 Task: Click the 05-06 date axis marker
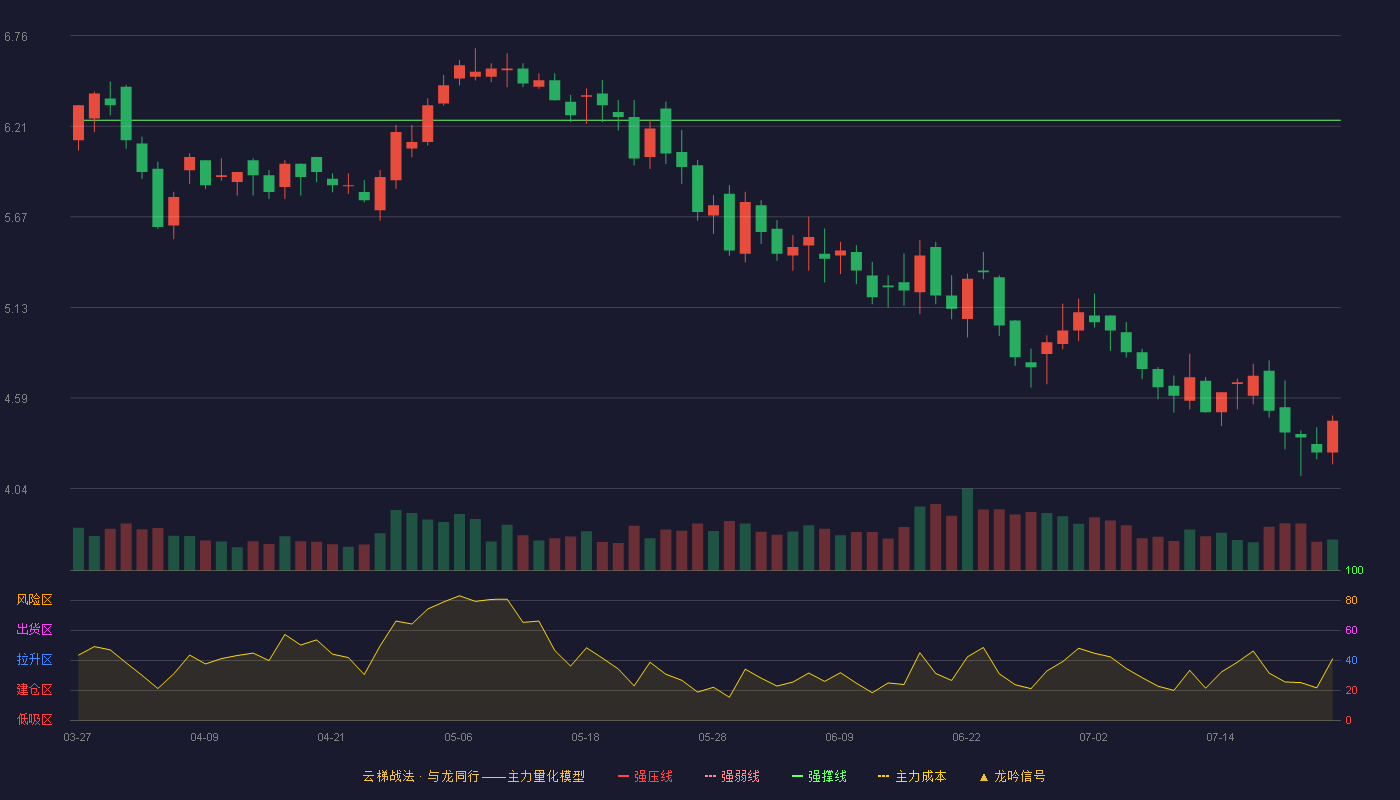click(x=458, y=737)
